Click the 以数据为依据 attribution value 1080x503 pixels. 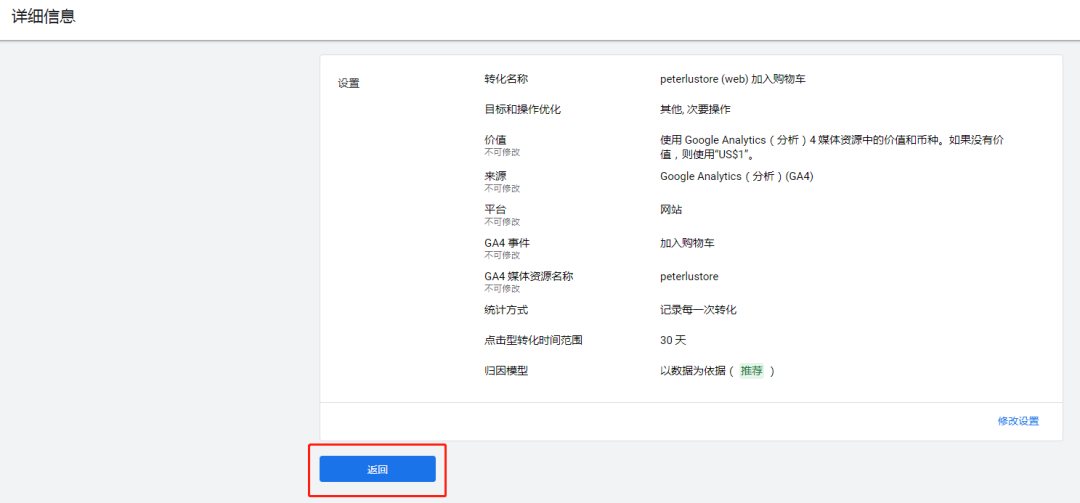point(693,371)
